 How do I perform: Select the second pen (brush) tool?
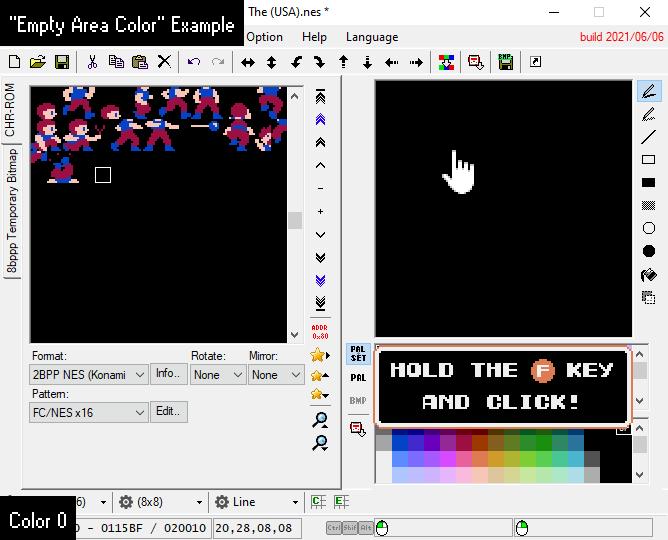point(649,114)
